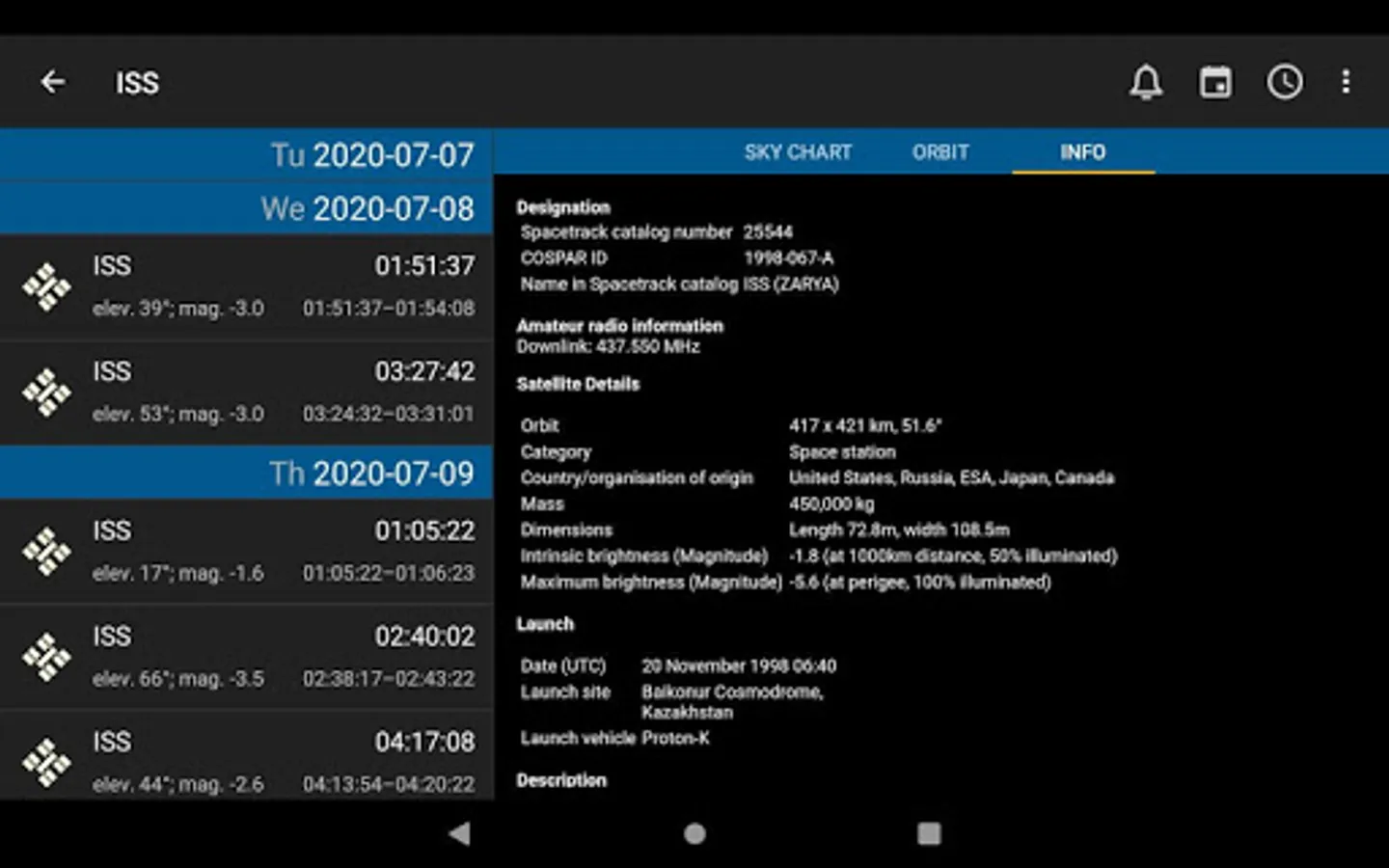Tap the ISS satellite icon at 03:27:42
The height and width of the screenshot is (868, 1389).
[x=46, y=393]
